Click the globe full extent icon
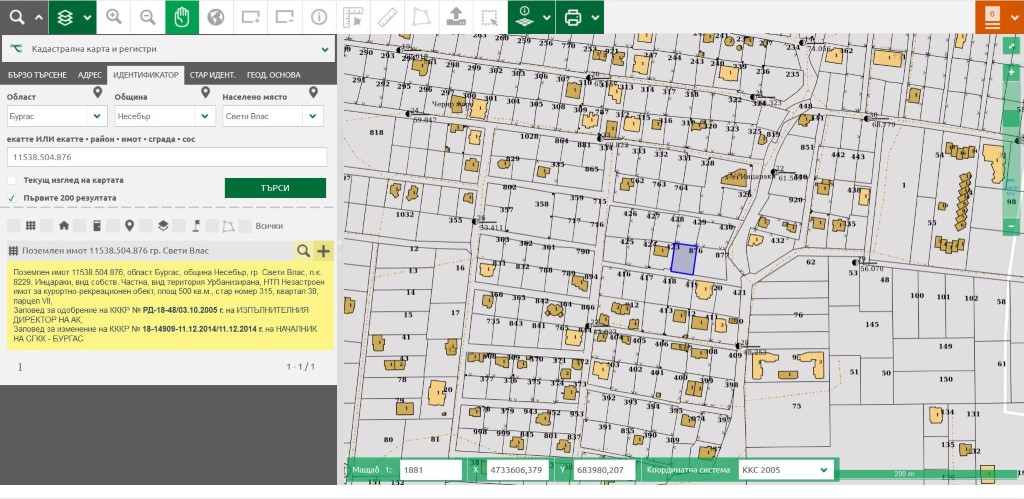 [x=216, y=17]
